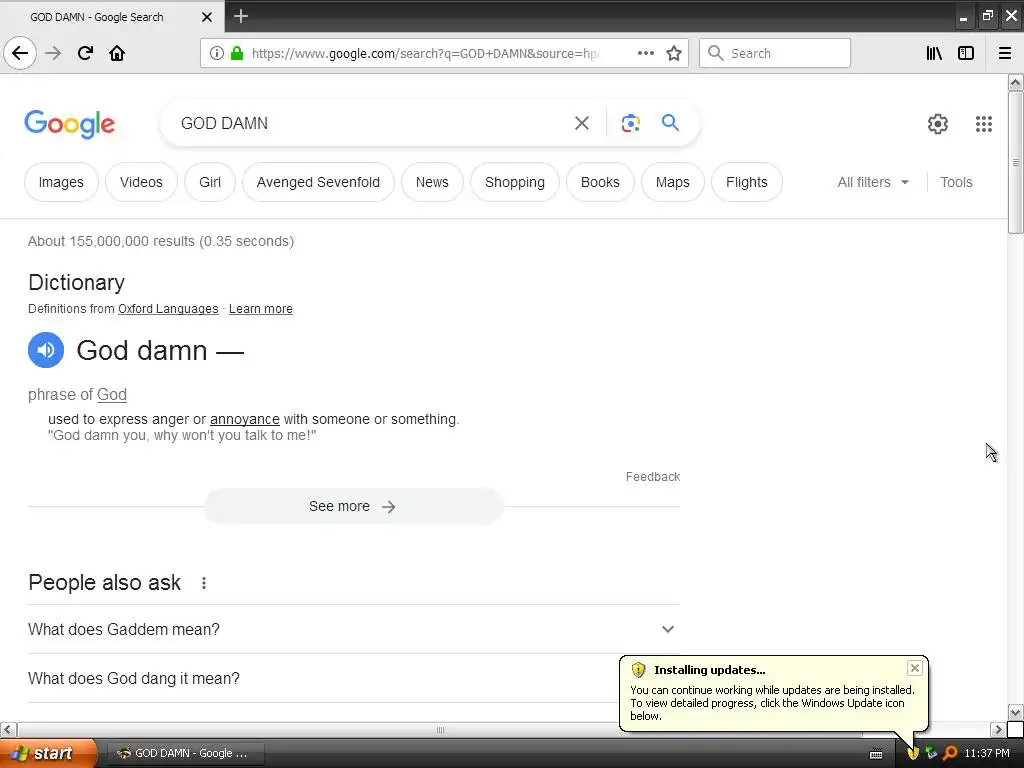Switch to Maps results
Viewport: 1024px width, 768px height.
pos(672,182)
